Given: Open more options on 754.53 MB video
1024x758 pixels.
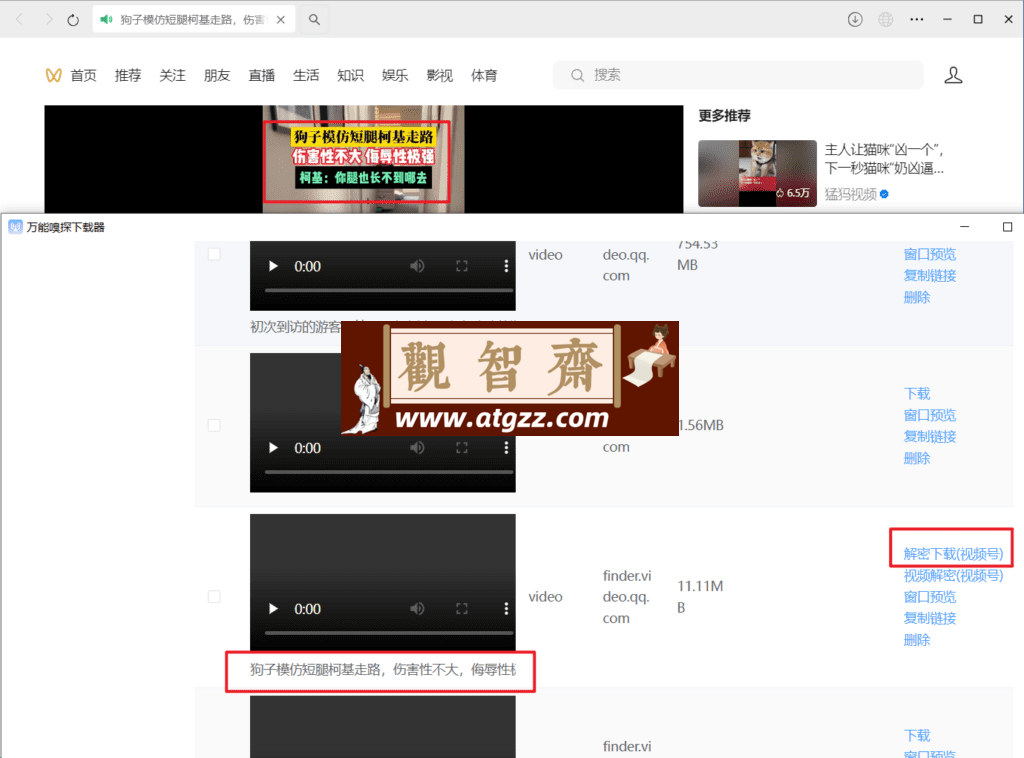Looking at the screenshot, I should (x=506, y=266).
